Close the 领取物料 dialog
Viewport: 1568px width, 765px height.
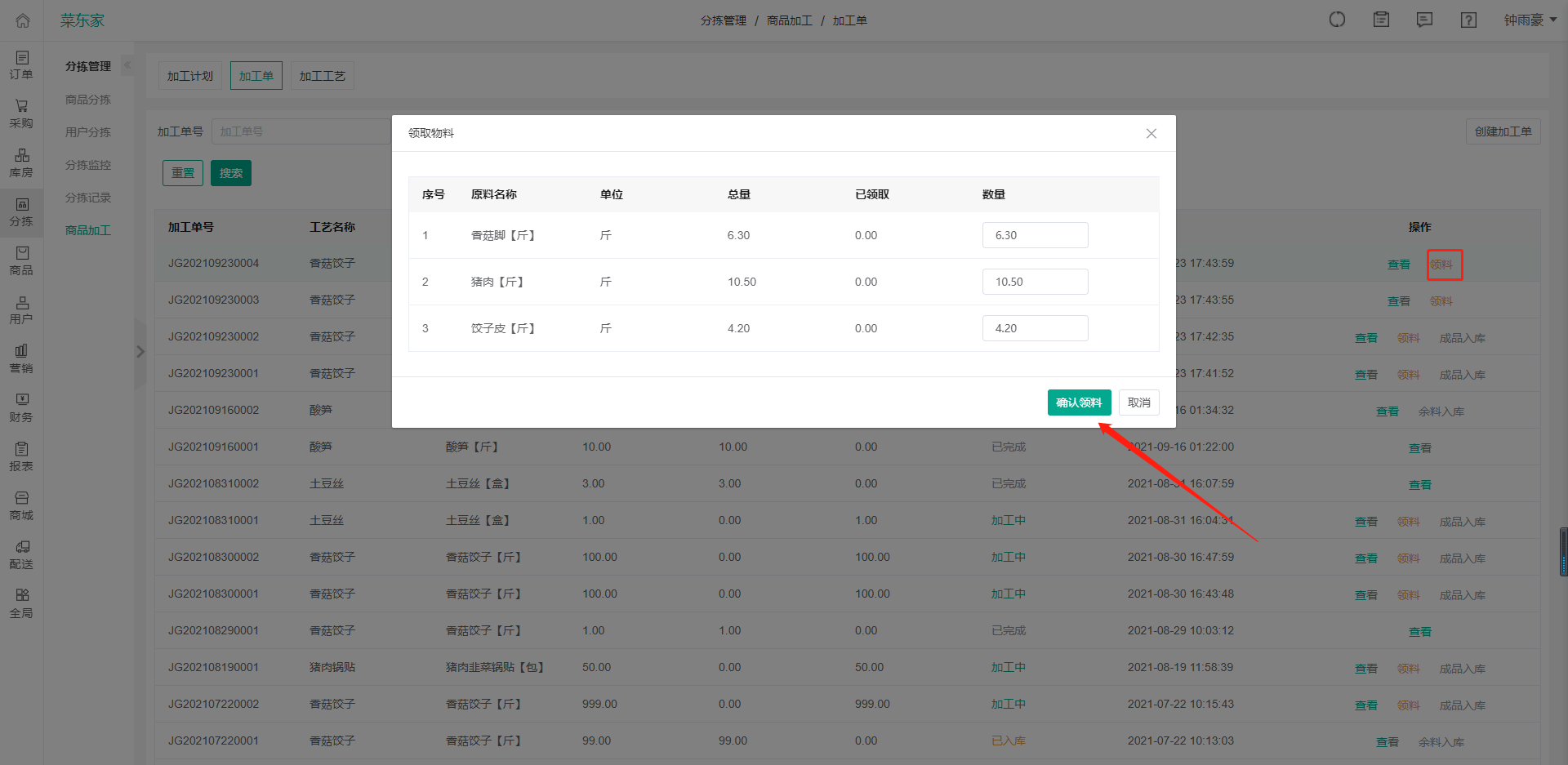click(x=1151, y=133)
